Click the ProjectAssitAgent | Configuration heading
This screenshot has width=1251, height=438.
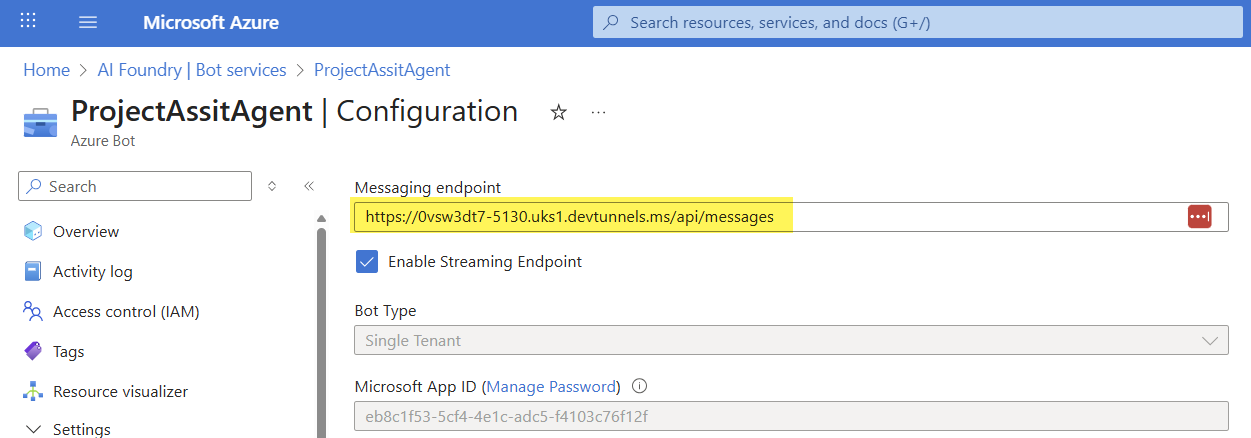(295, 111)
